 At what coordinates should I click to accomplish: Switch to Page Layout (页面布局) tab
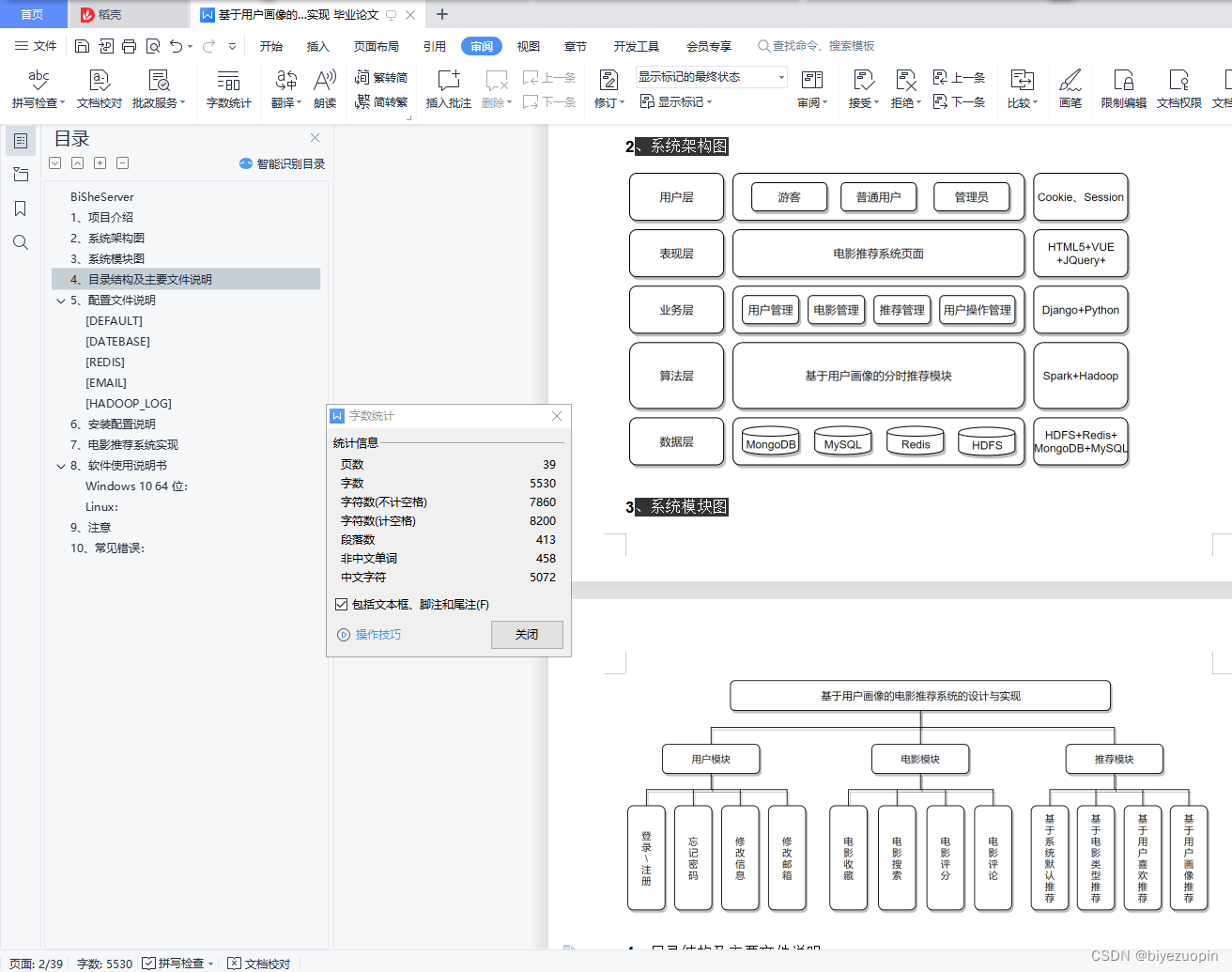tap(377, 46)
